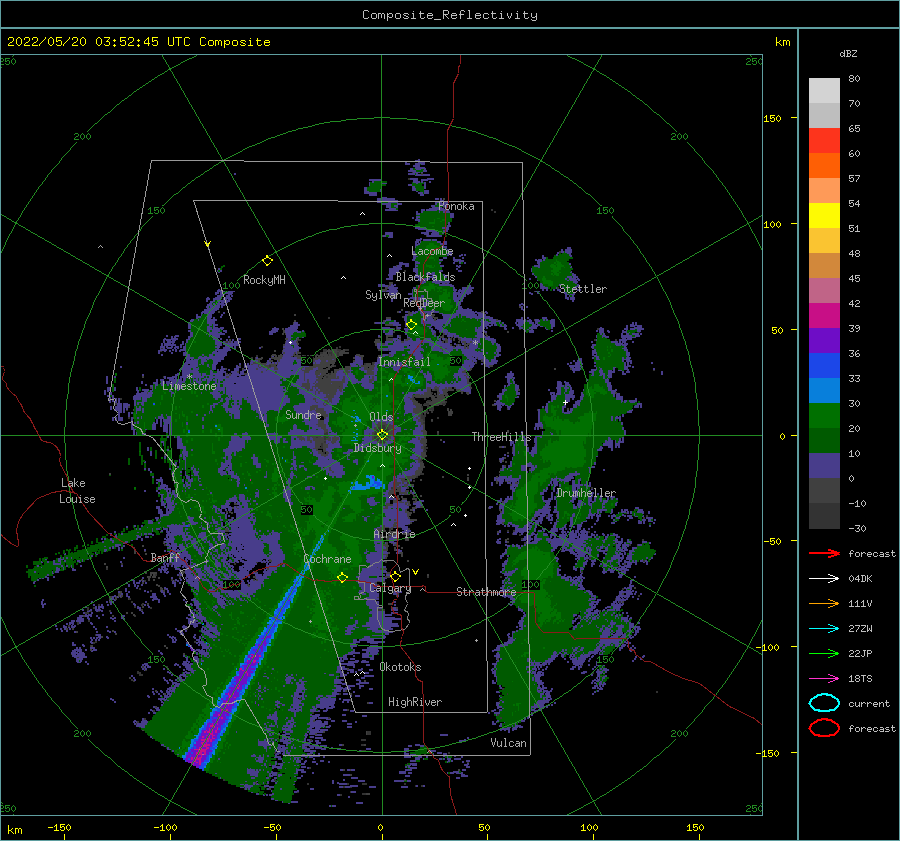The height and width of the screenshot is (841, 900).
Task: Click the magenta 18TS arrow icon
Action: point(824,679)
